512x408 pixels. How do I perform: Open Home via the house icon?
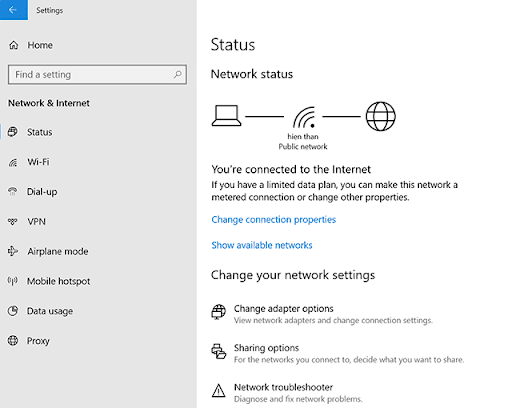click(x=14, y=45)
